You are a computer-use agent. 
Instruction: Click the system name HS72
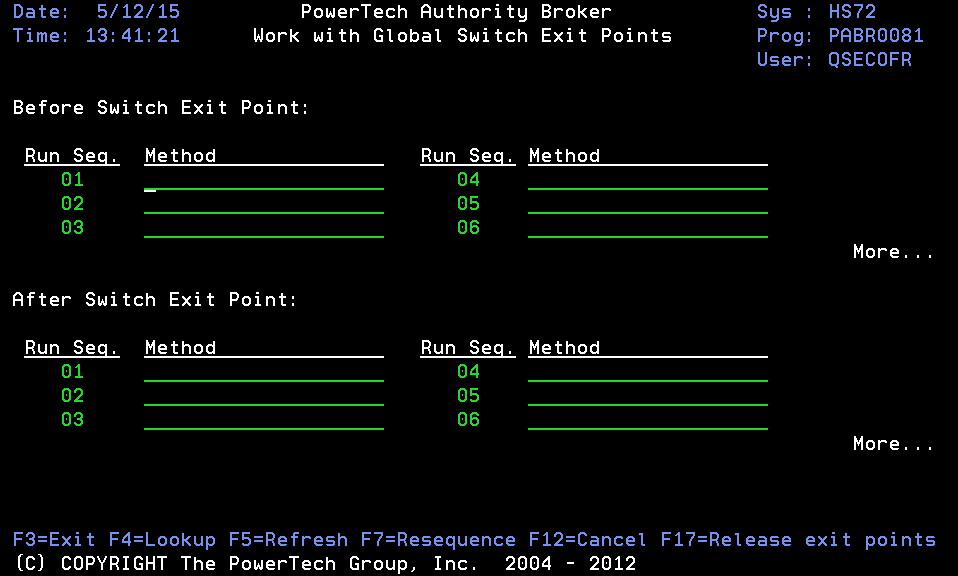[852, 12]
